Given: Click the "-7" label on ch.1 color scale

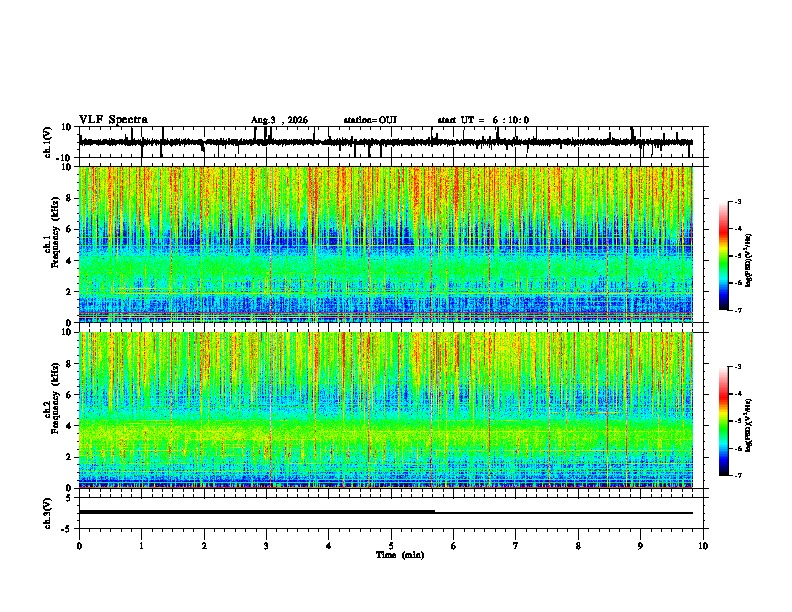Looking at the screenshot, I should pos(738,310).
